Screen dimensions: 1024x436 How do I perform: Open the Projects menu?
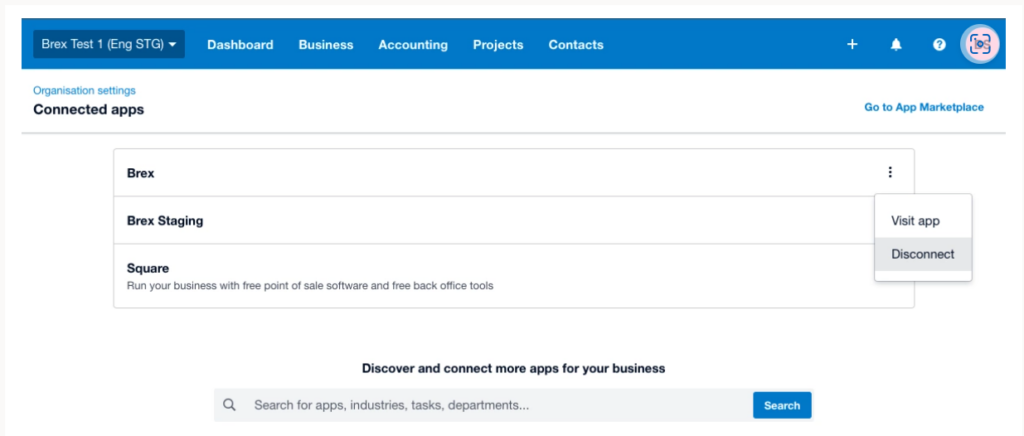tap(498, 45)
